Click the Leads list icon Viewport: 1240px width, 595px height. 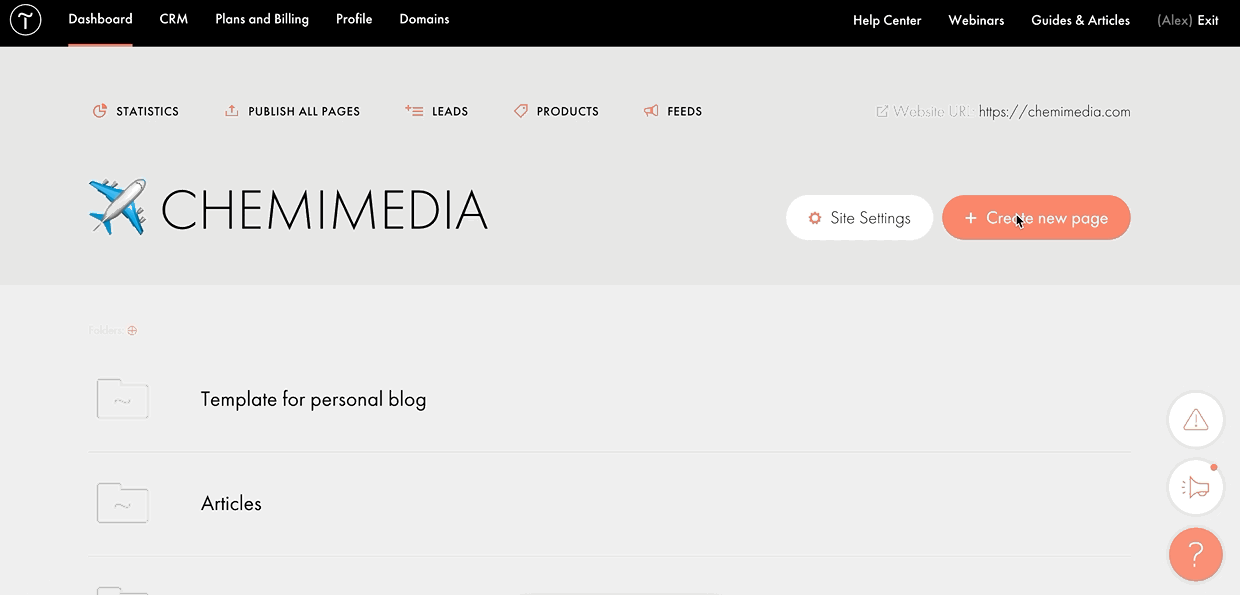point(414,111)
